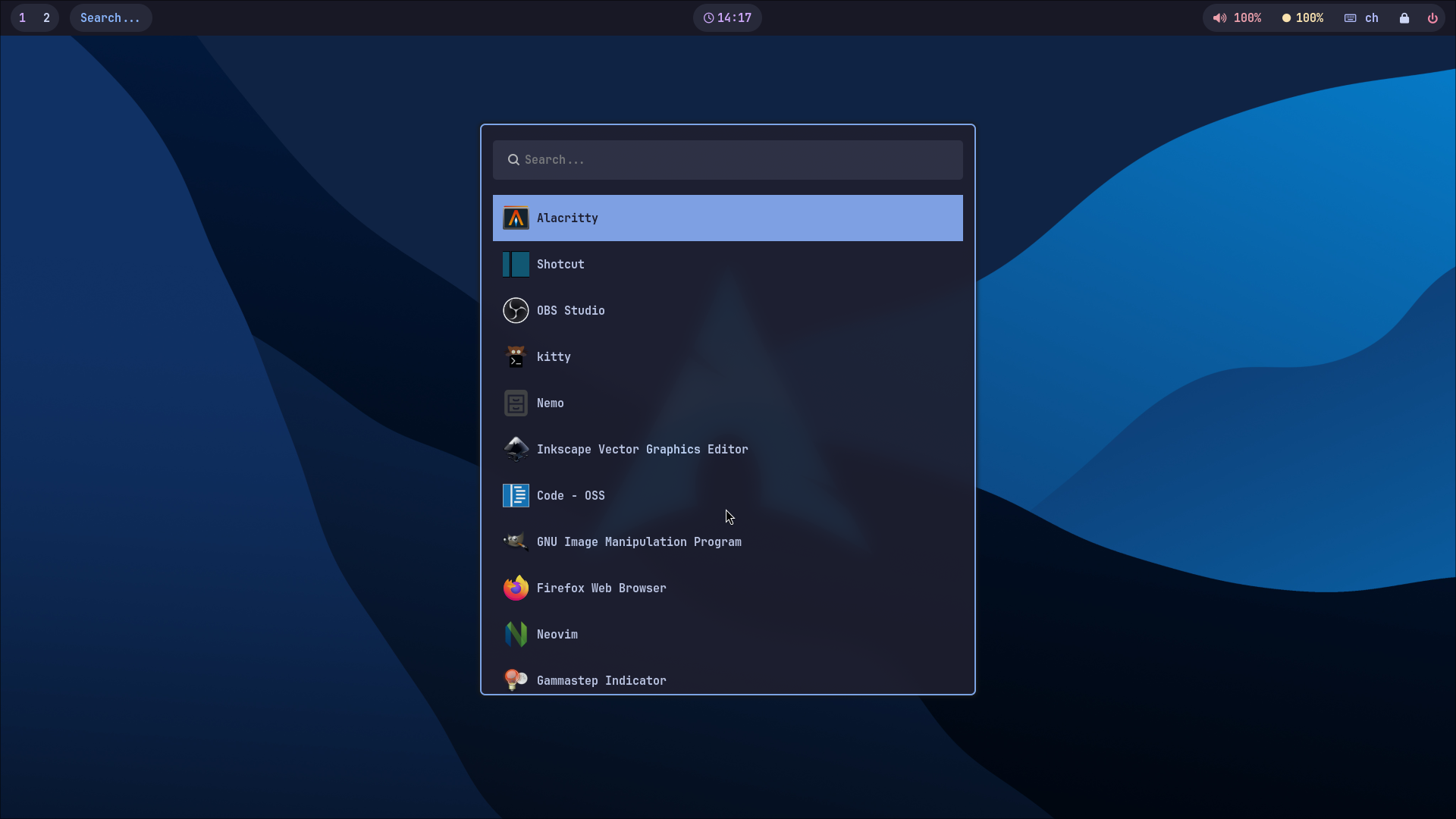Click the OBS Studio logo icon

coord(516,311)
